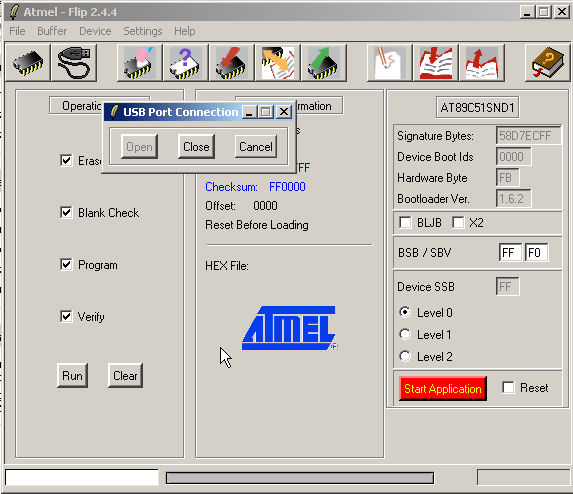Select the Level 1 radio button

click(405, 334)
